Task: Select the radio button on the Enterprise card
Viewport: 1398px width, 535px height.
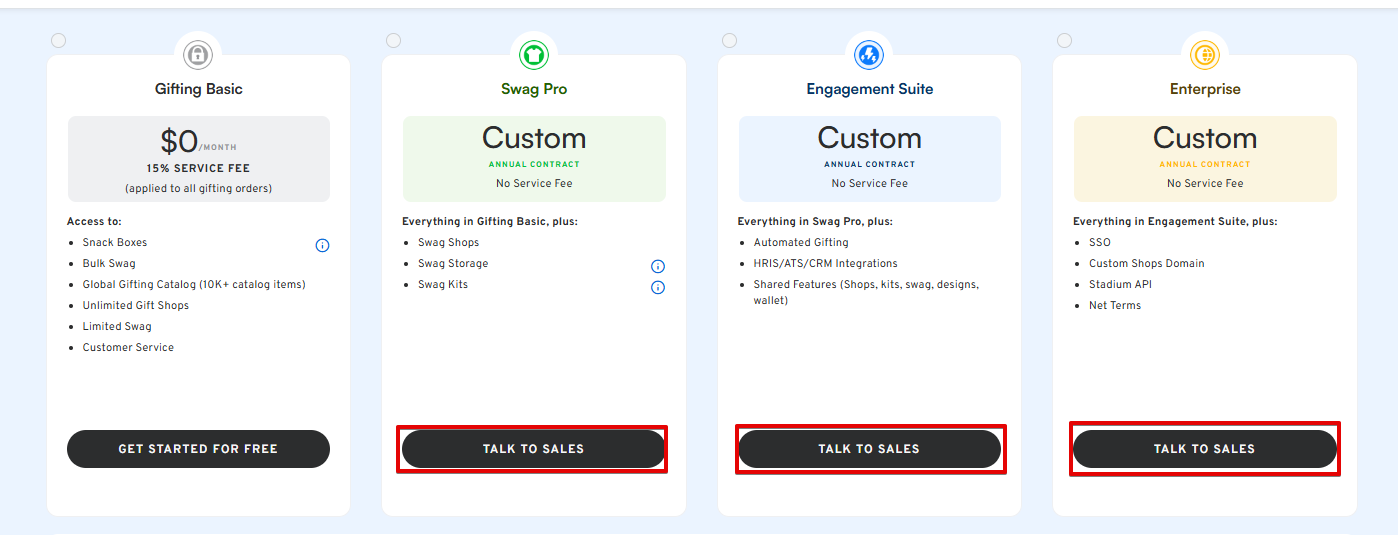Action: click(1064, 40)
